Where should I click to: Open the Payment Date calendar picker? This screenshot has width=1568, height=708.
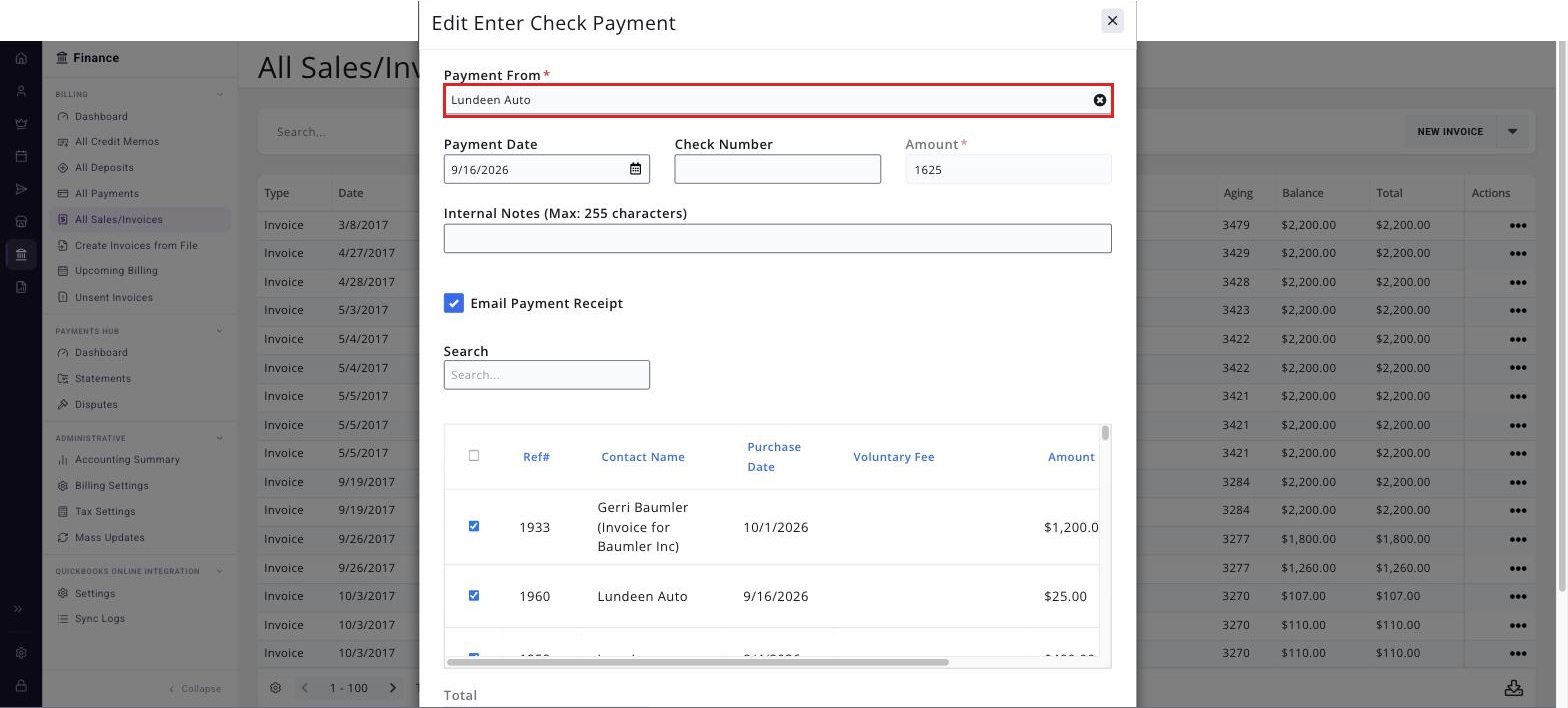point(635,169)
